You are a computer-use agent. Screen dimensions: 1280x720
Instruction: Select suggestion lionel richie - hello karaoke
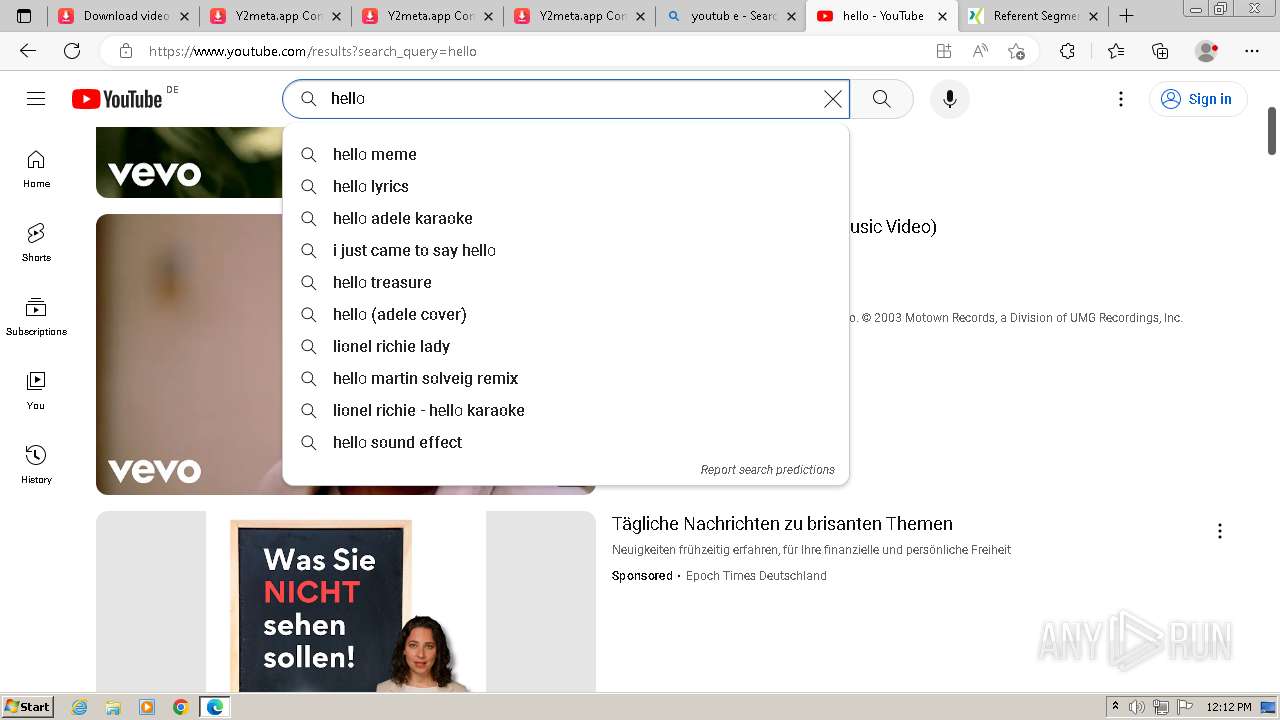566,410
